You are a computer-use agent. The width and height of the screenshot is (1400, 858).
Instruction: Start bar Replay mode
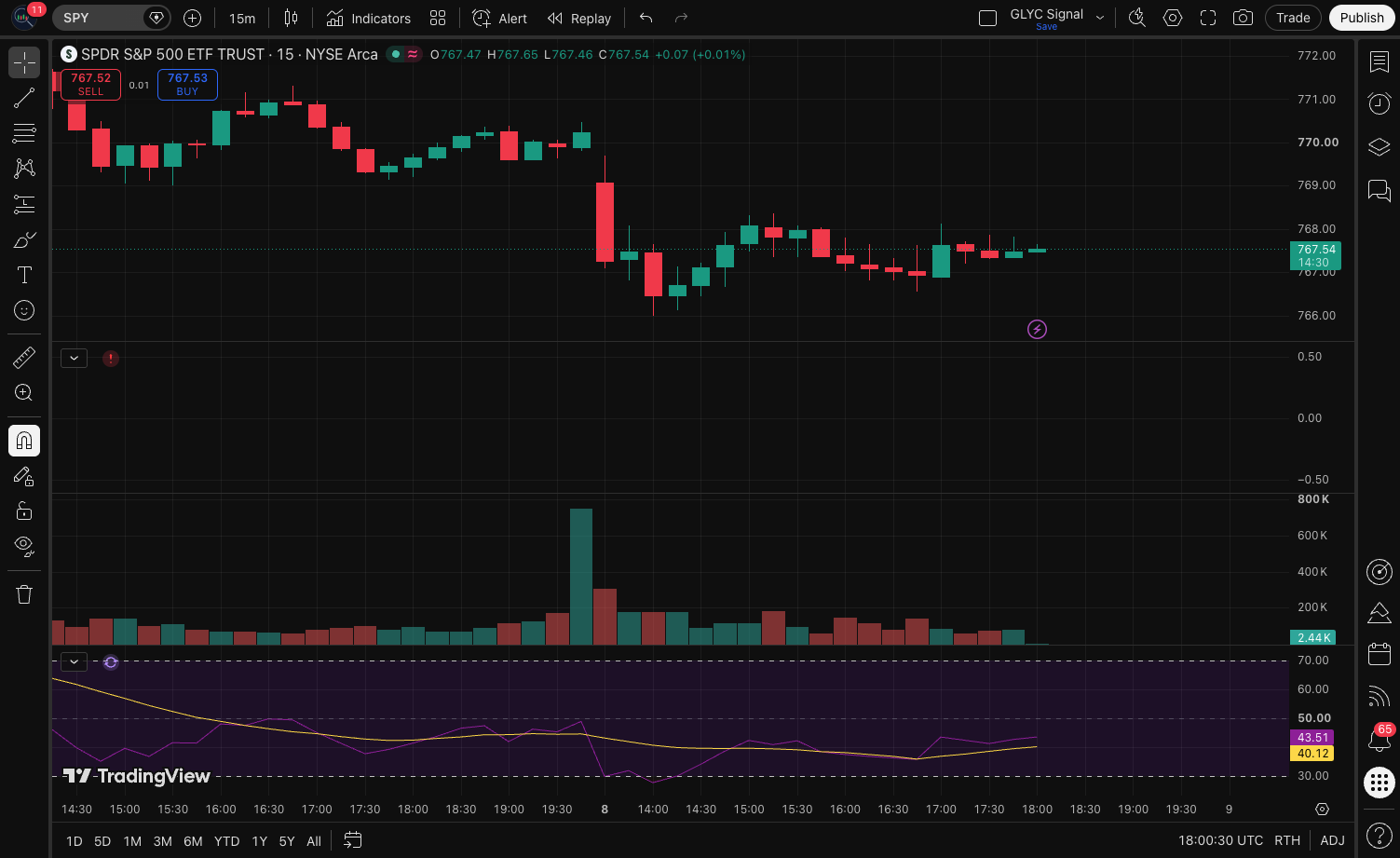point(578,18)
